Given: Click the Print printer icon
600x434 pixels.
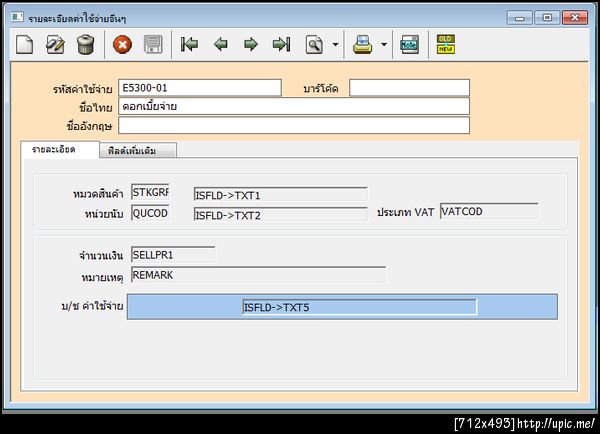Looking at the screenshot, I should (x=362, y=44).
